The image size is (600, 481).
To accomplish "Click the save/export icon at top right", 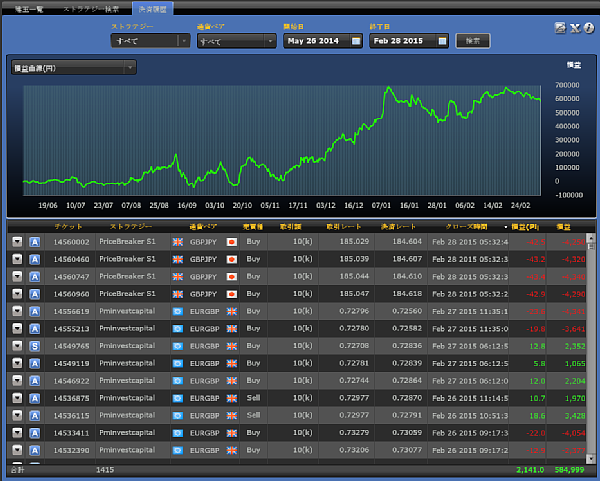I will (560, 27).
